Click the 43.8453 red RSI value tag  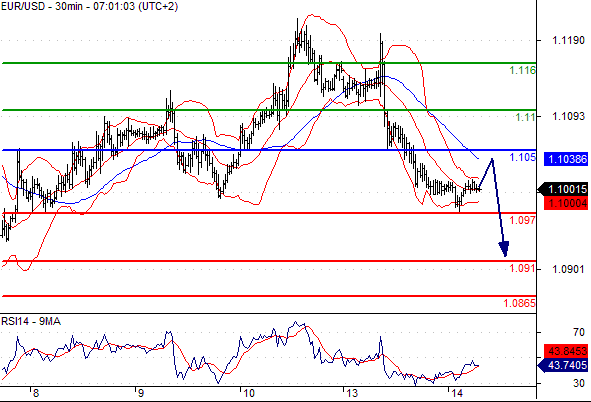click(x=566, y=351)
